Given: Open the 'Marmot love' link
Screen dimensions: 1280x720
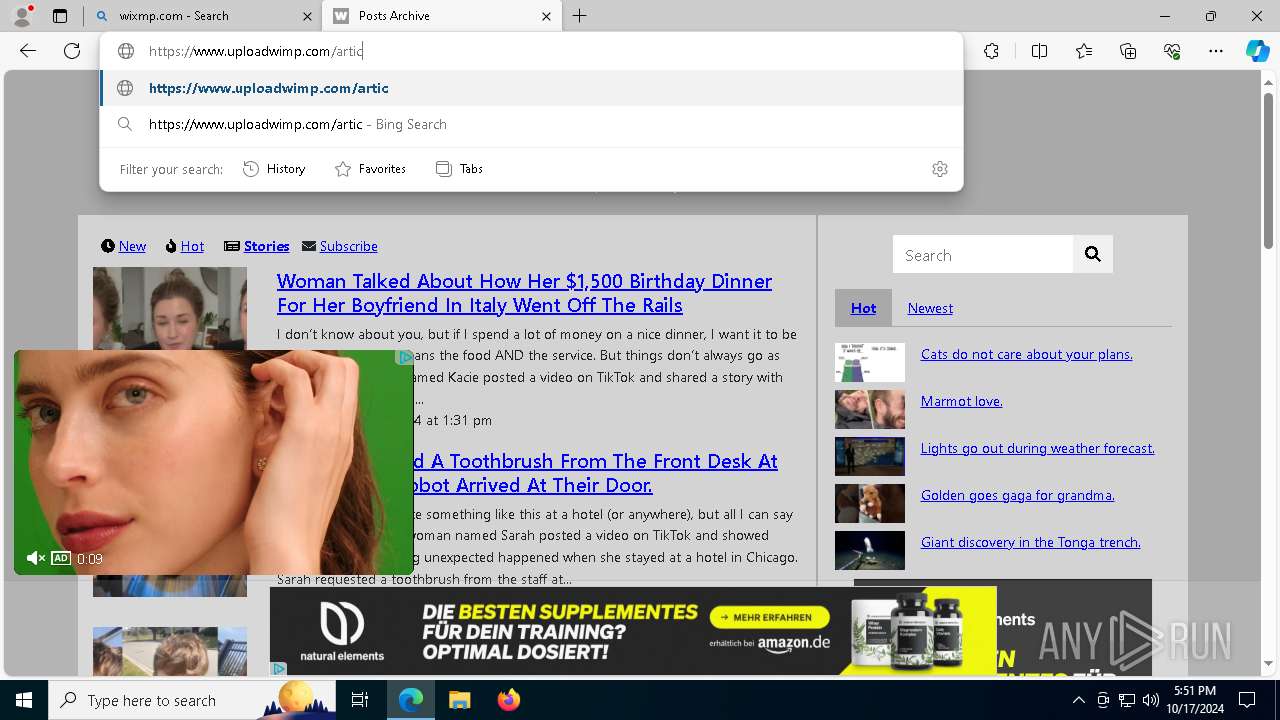Looking at the screenshot, I should (x=961, y=401).
